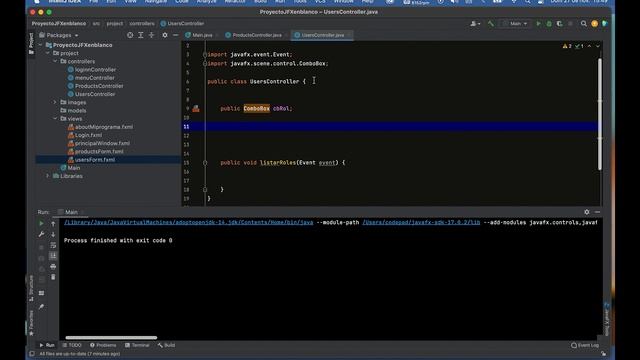Toggle tool window bars icon at bottom-left
This screenshot has width=640, height=360.
[32, 354]
